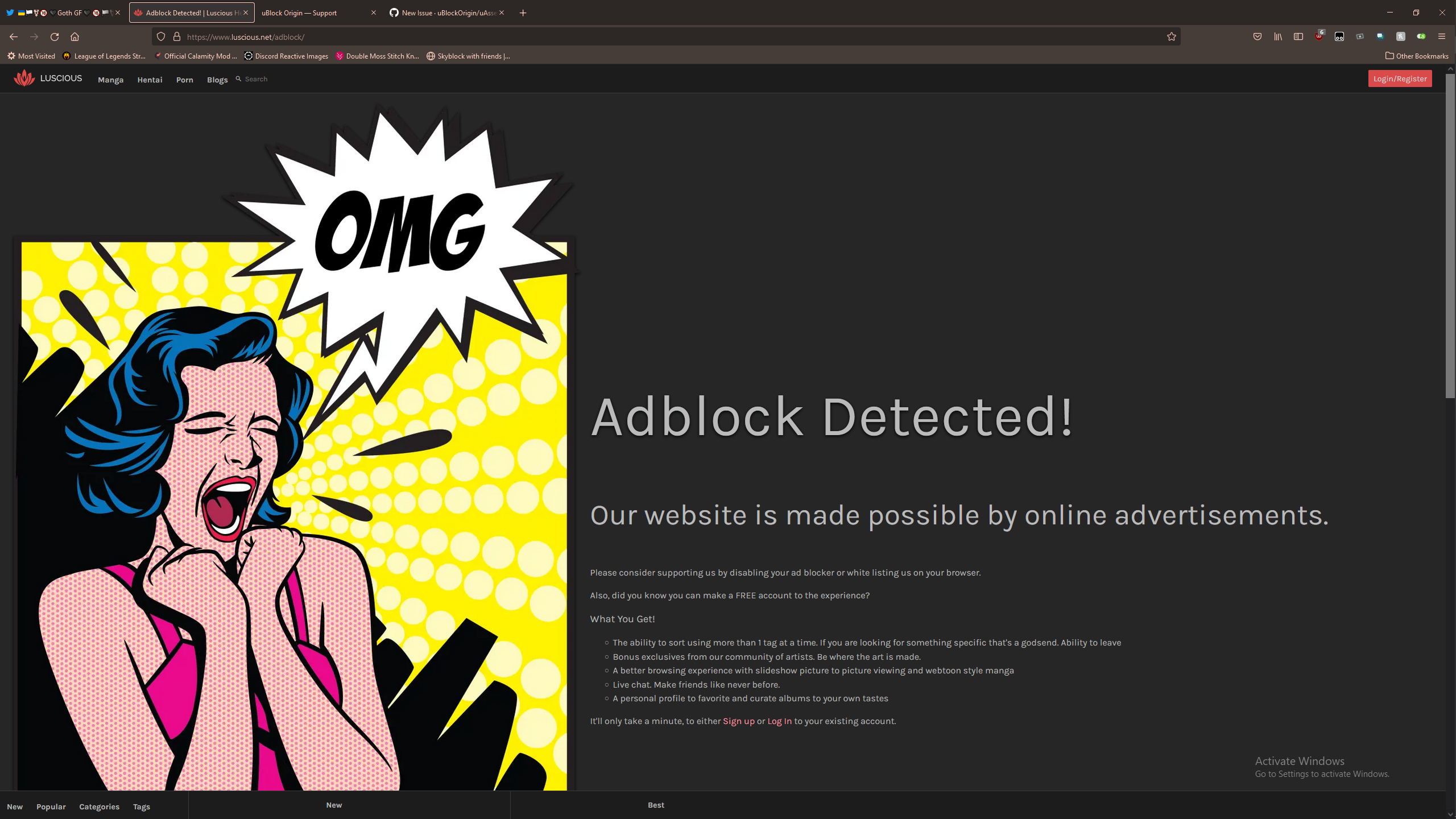The width and height of the screenshot is (1456, 819).
Task: Save page to Pocket
Action: click(x=1258, y=36)
